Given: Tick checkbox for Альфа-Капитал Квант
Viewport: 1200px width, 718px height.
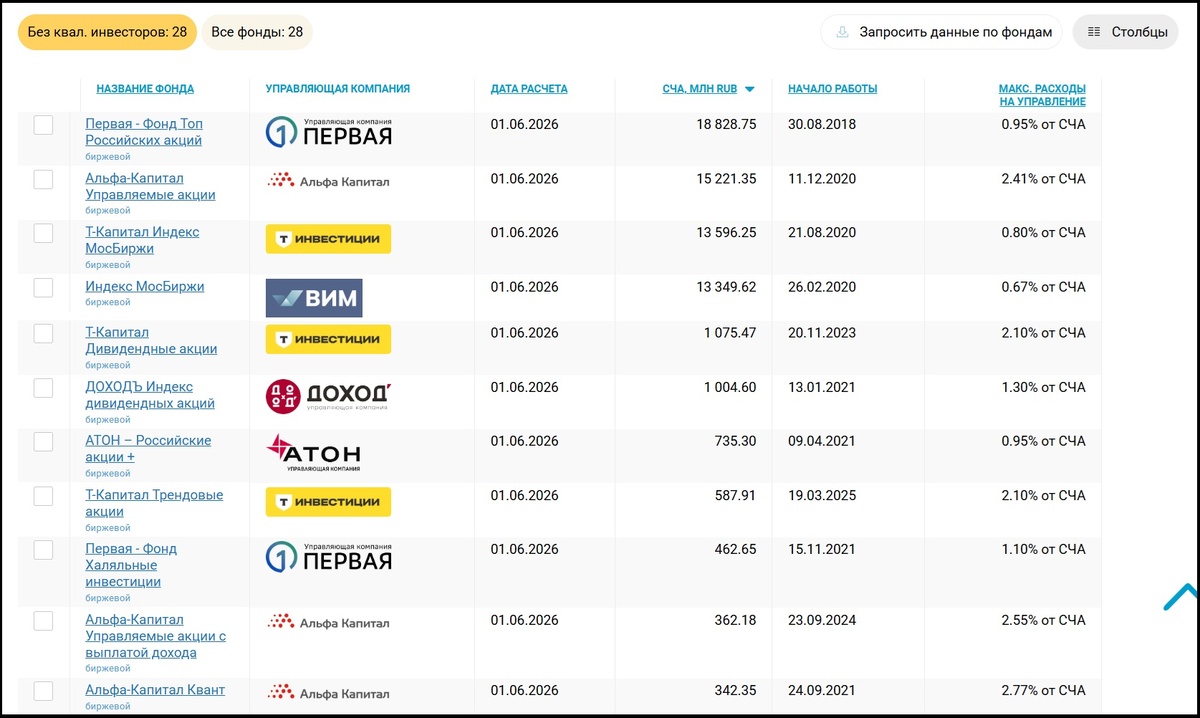Looking at the screenshot, I should point(43,690).
